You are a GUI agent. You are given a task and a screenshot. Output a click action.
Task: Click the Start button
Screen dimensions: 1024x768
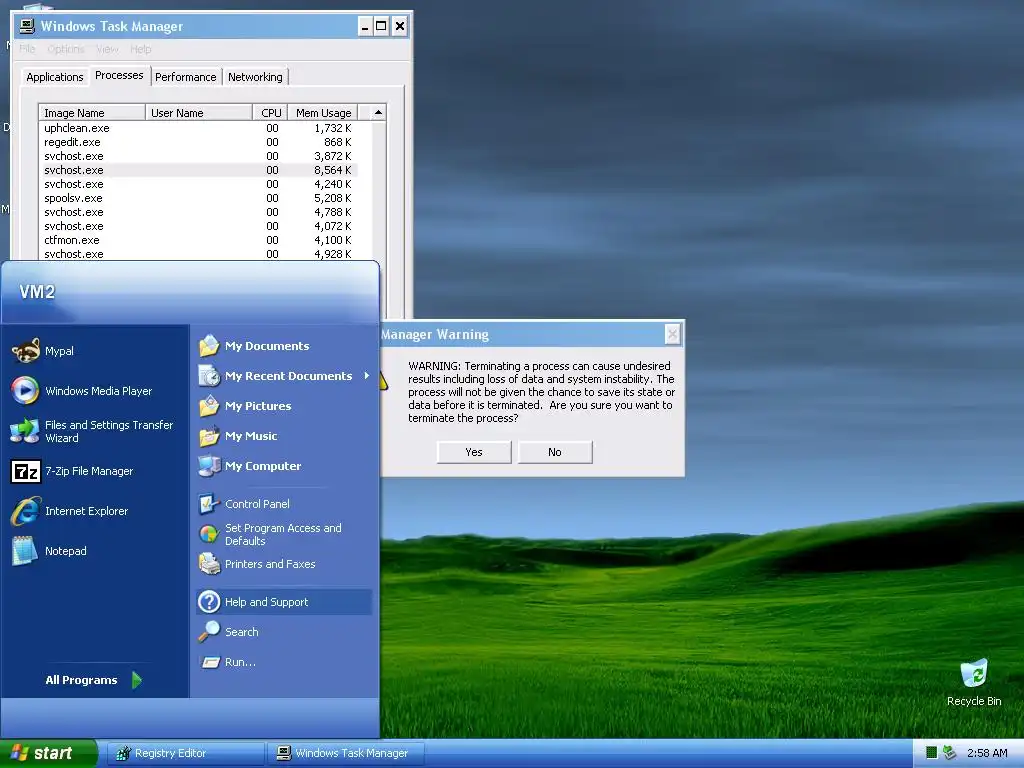48,753
